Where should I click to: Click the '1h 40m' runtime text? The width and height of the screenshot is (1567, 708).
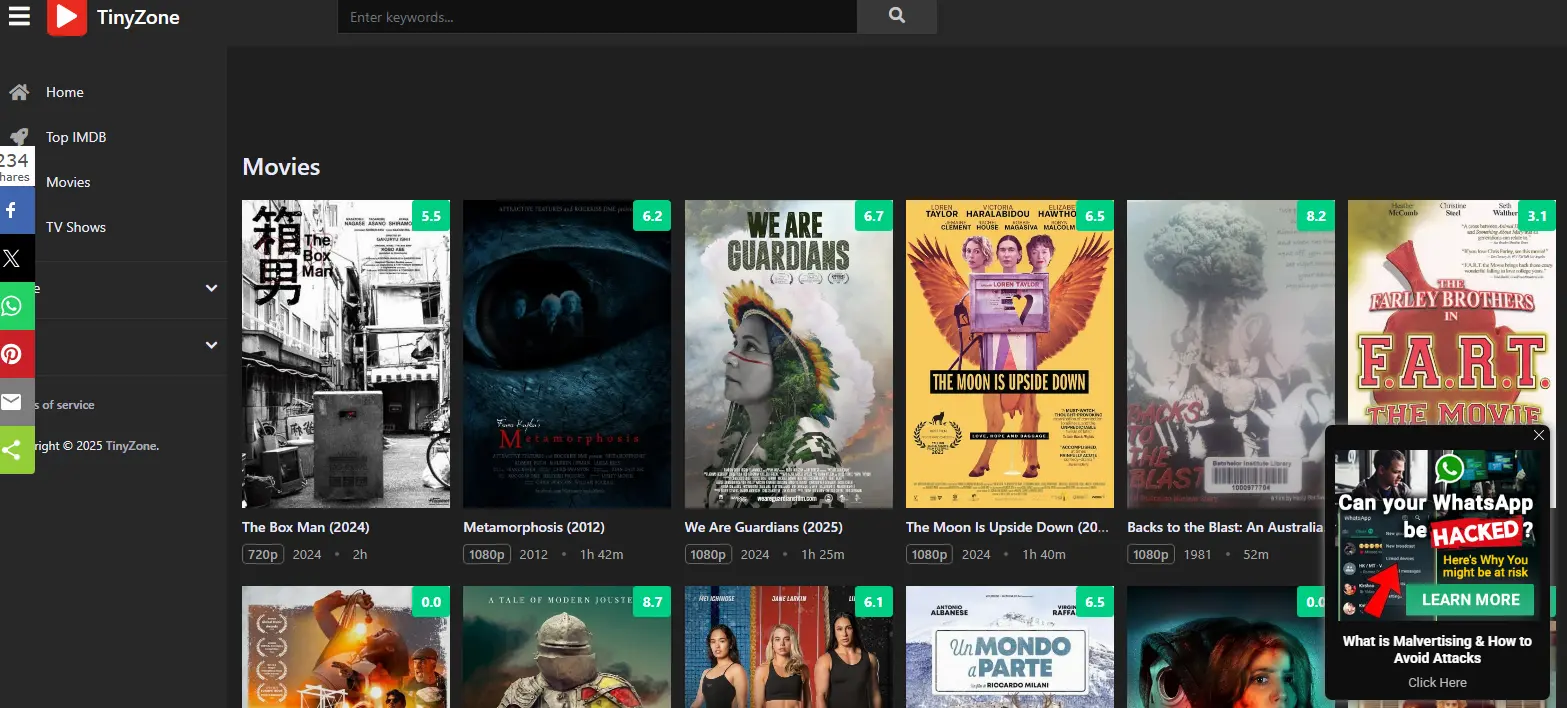pos(1044,554)
